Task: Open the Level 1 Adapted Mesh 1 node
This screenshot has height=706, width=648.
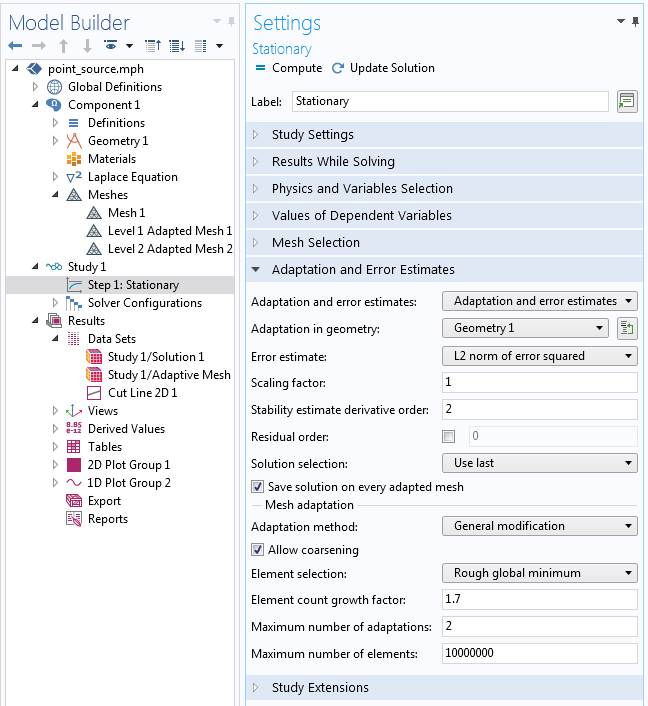Action: [169, 231]
